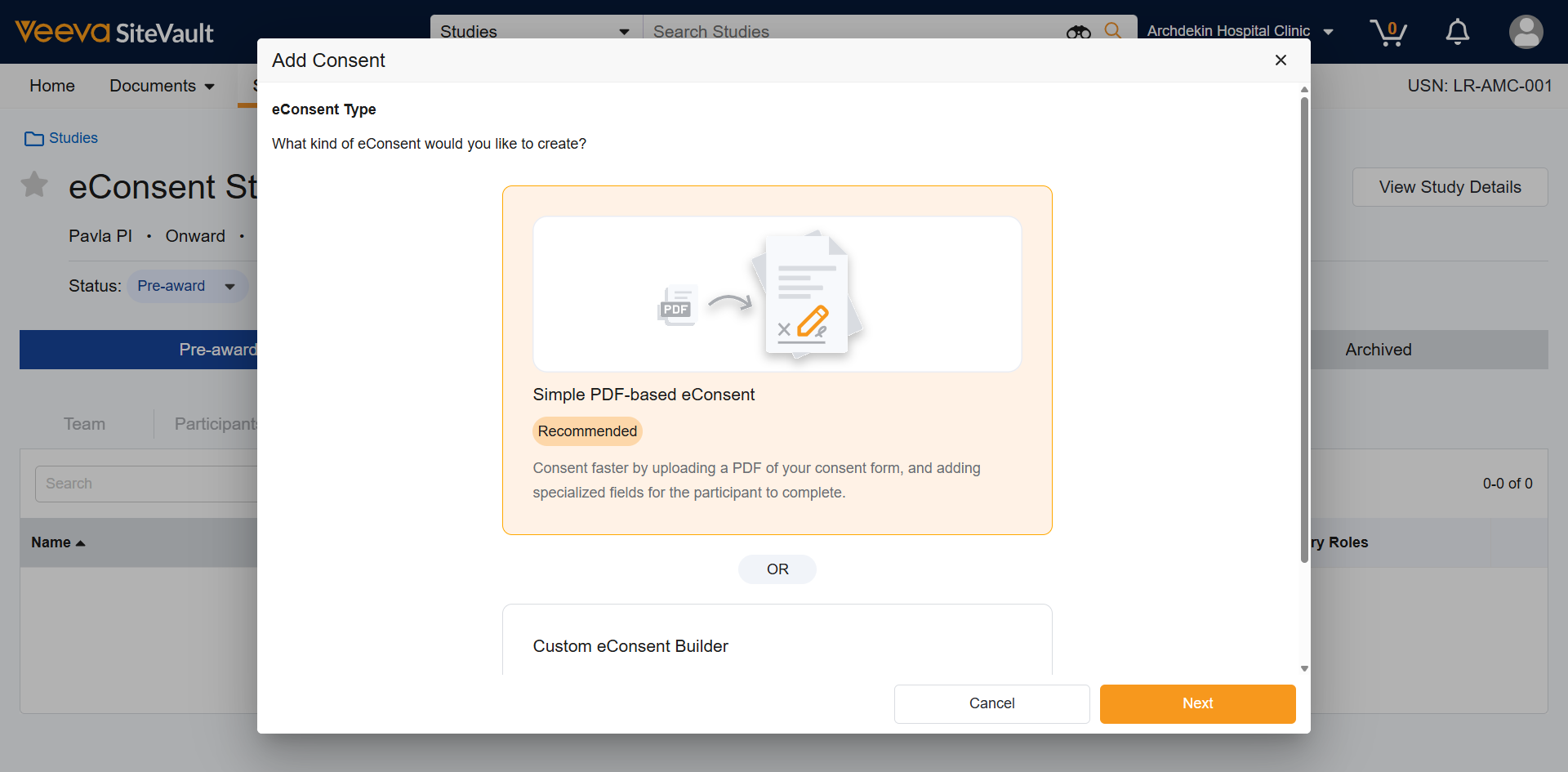Close the Add Consent dialog
Viewport: 1568px width, 772px height.
click(1281, 60)
